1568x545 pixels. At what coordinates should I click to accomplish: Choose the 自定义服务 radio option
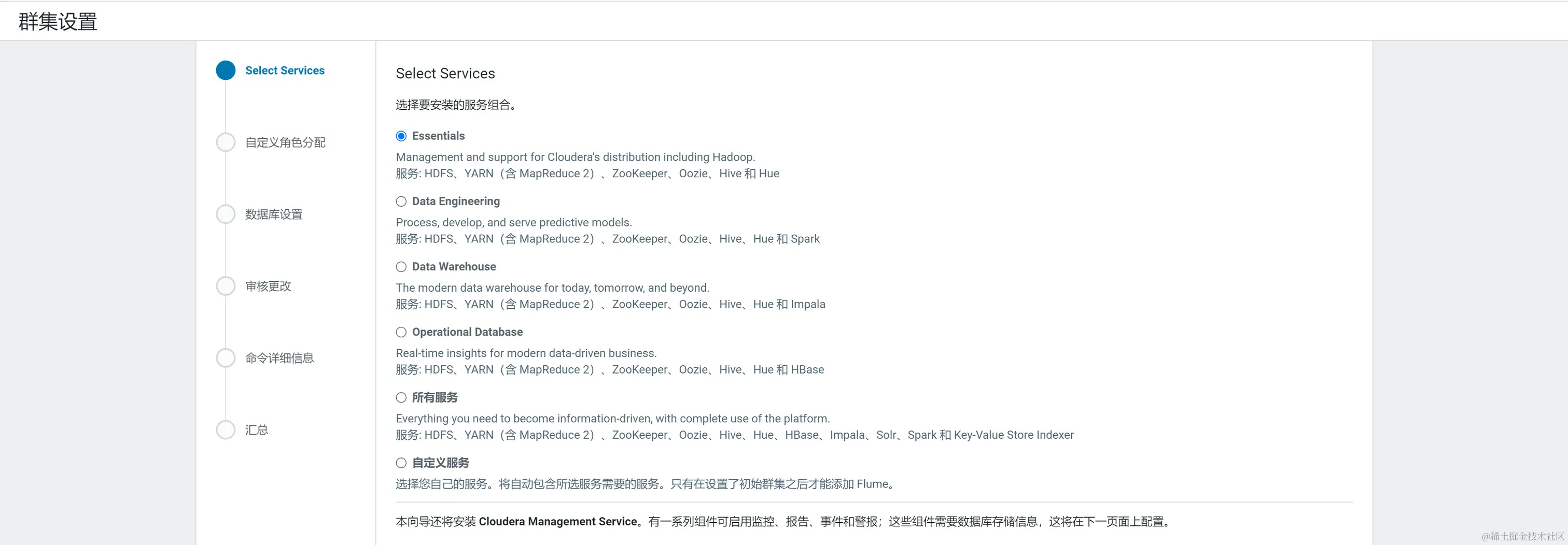[x=401, y=463]
